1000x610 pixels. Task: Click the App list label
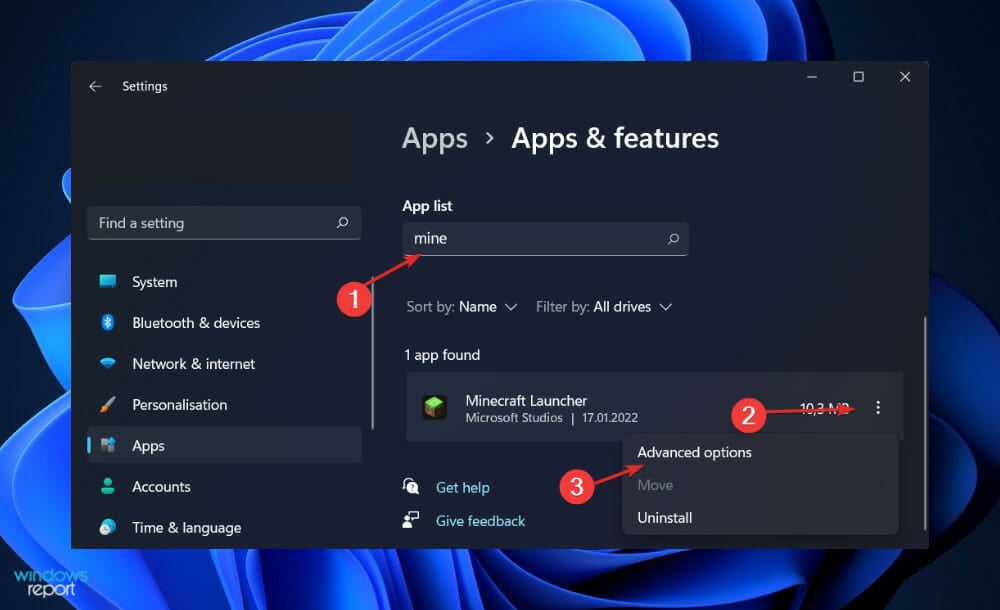[x=427, y=206]
